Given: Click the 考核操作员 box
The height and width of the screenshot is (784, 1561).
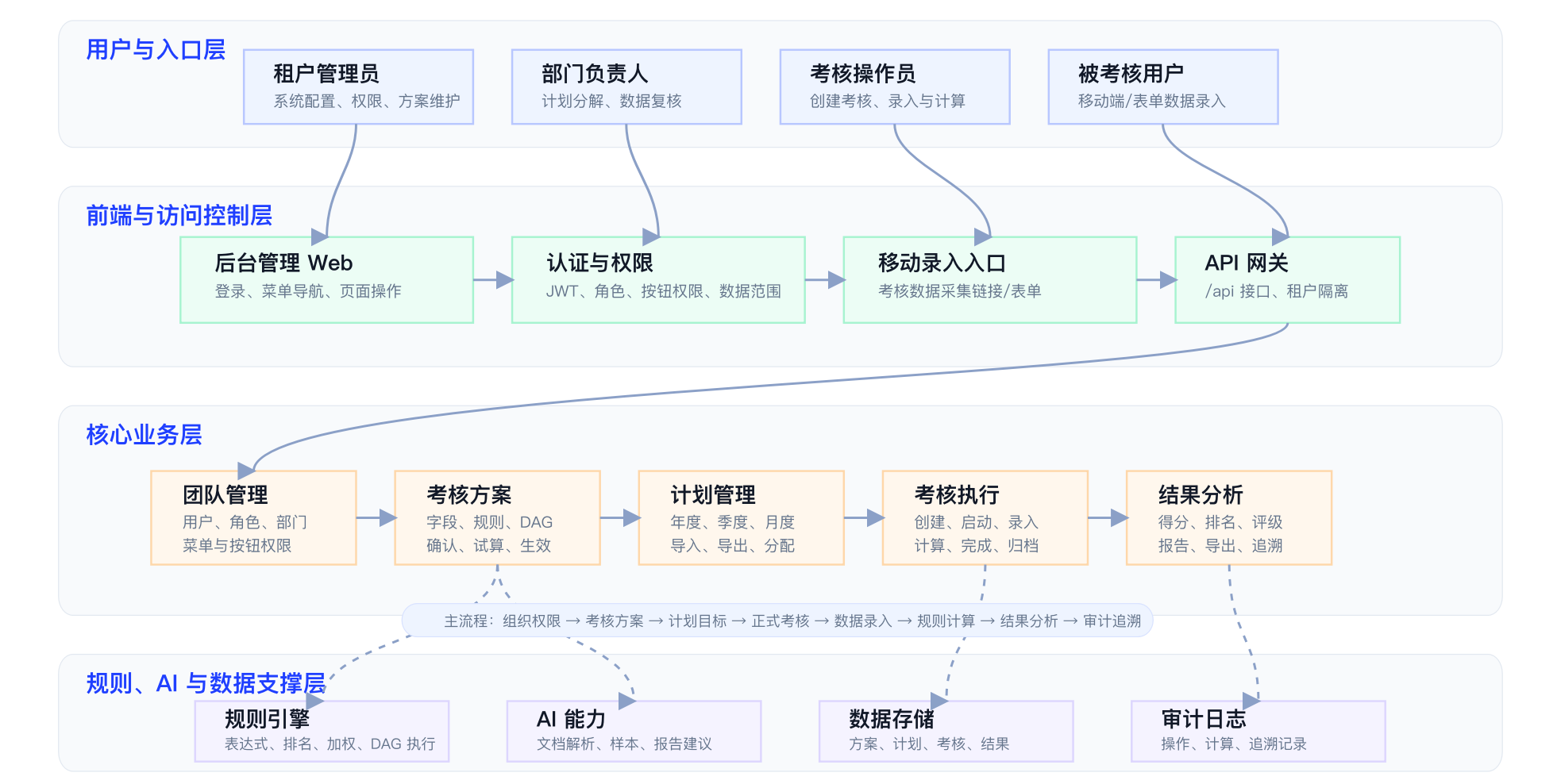Looking at the screenshot, I should [x=895, y=86].
